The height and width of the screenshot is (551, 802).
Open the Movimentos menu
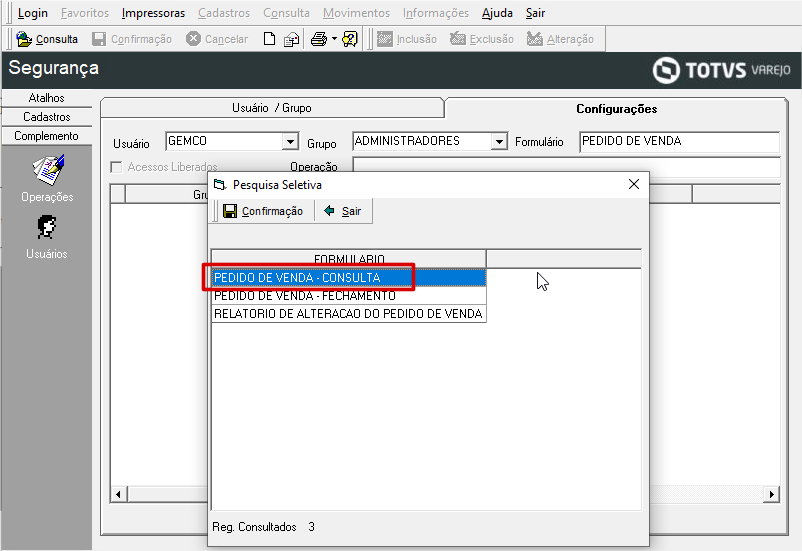357,13
